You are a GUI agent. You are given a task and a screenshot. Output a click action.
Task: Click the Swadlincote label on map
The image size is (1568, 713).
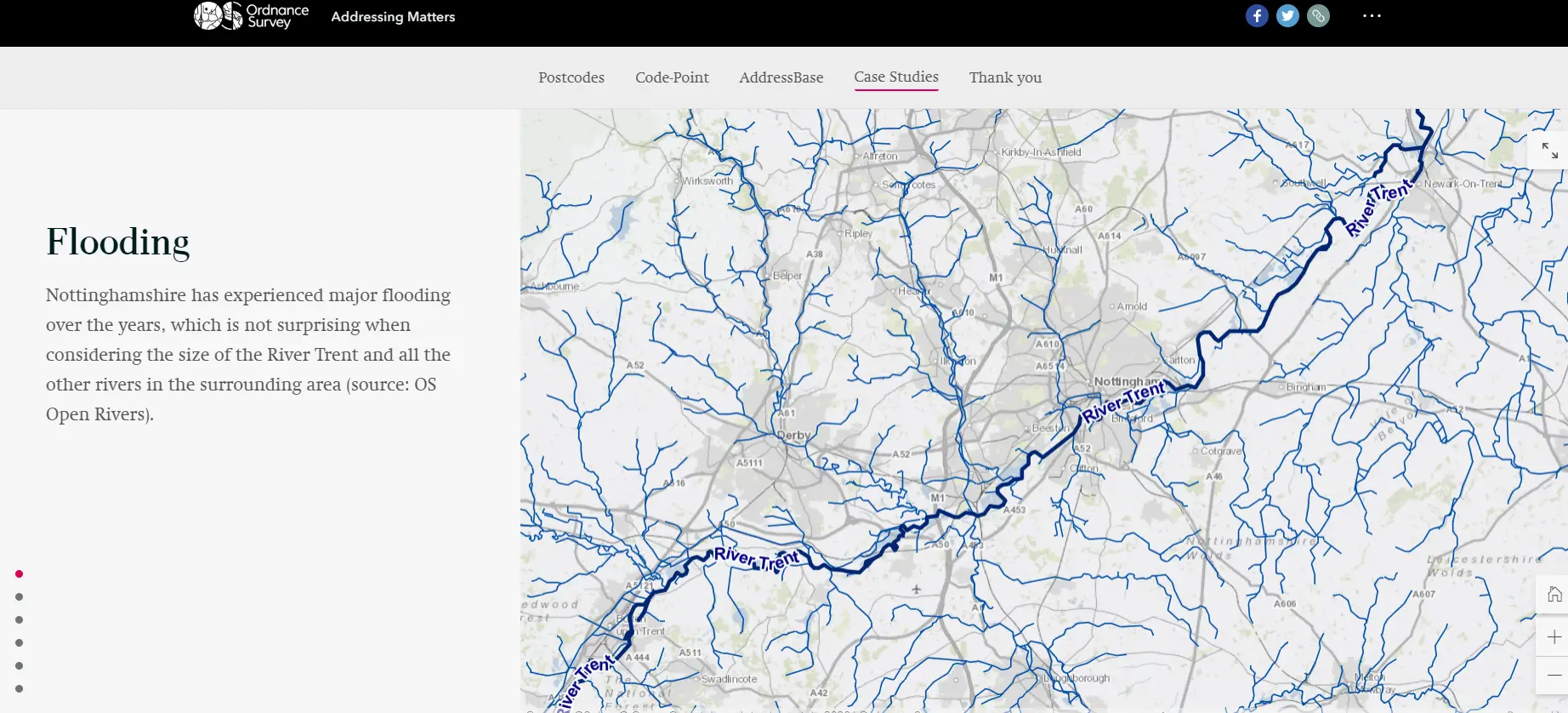[x=729, y=679]
